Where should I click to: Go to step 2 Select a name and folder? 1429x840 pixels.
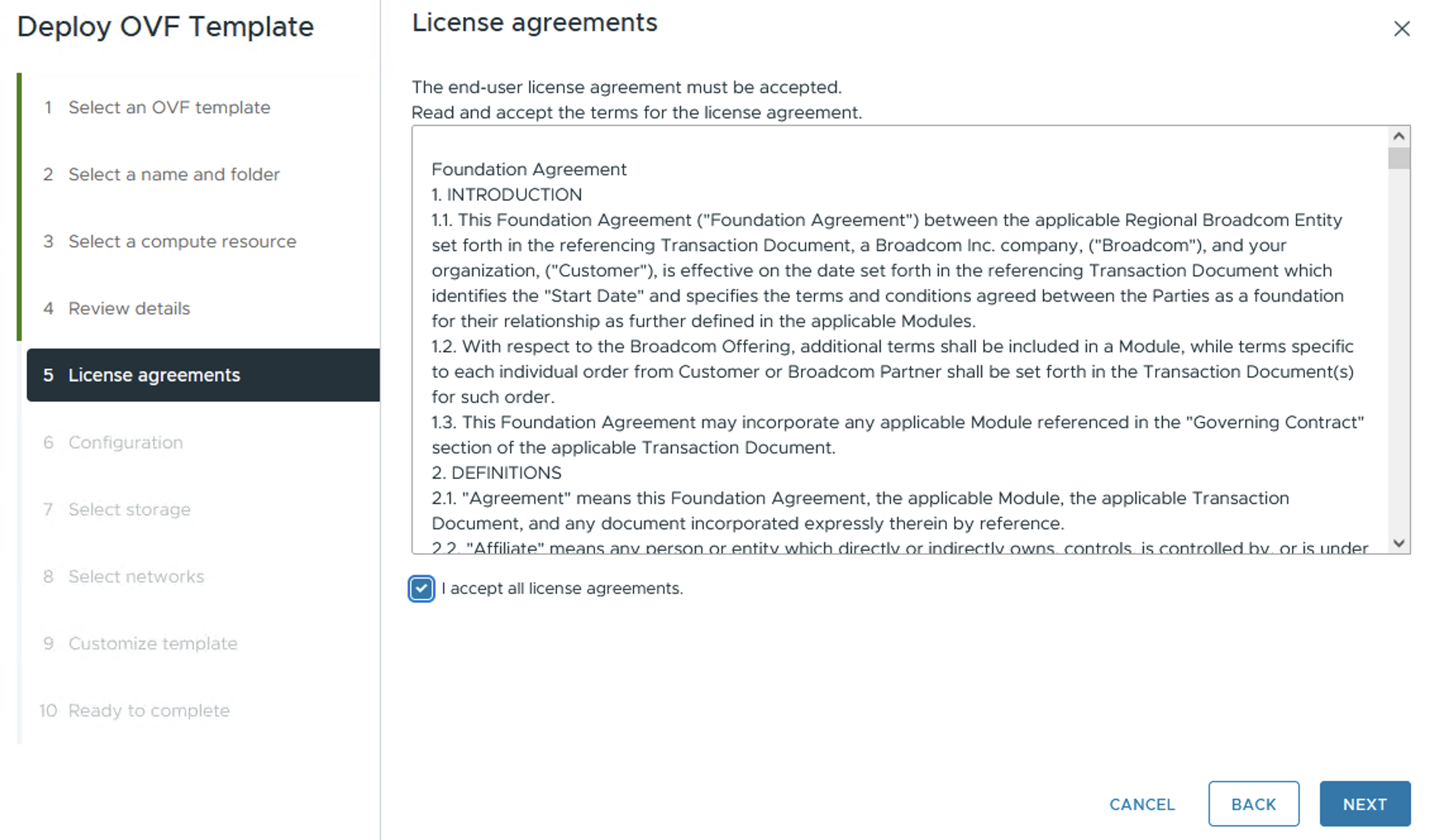pyautogui.click(x=173, y=175)
